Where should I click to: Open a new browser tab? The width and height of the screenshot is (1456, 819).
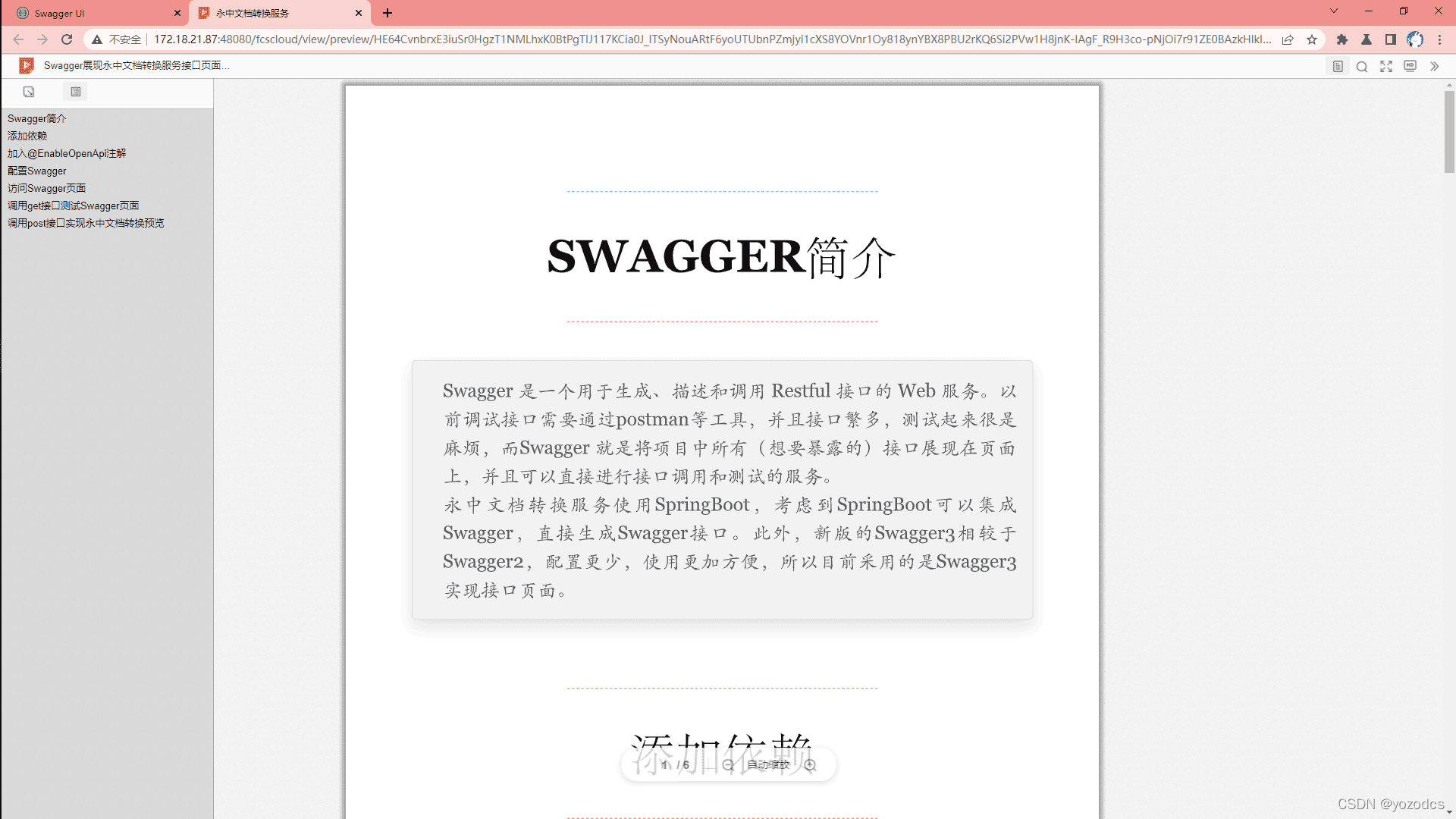pos(388,13)
